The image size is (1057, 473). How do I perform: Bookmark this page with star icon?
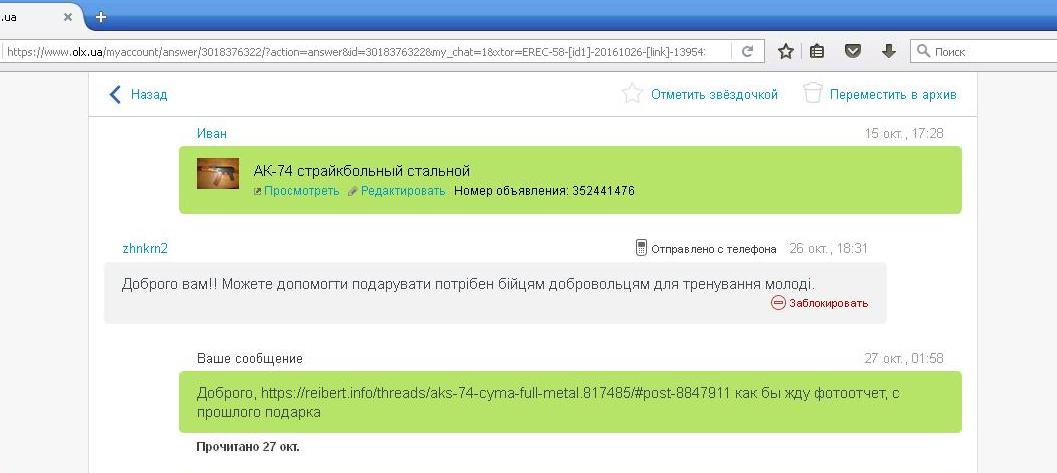(x=785, y=51)
